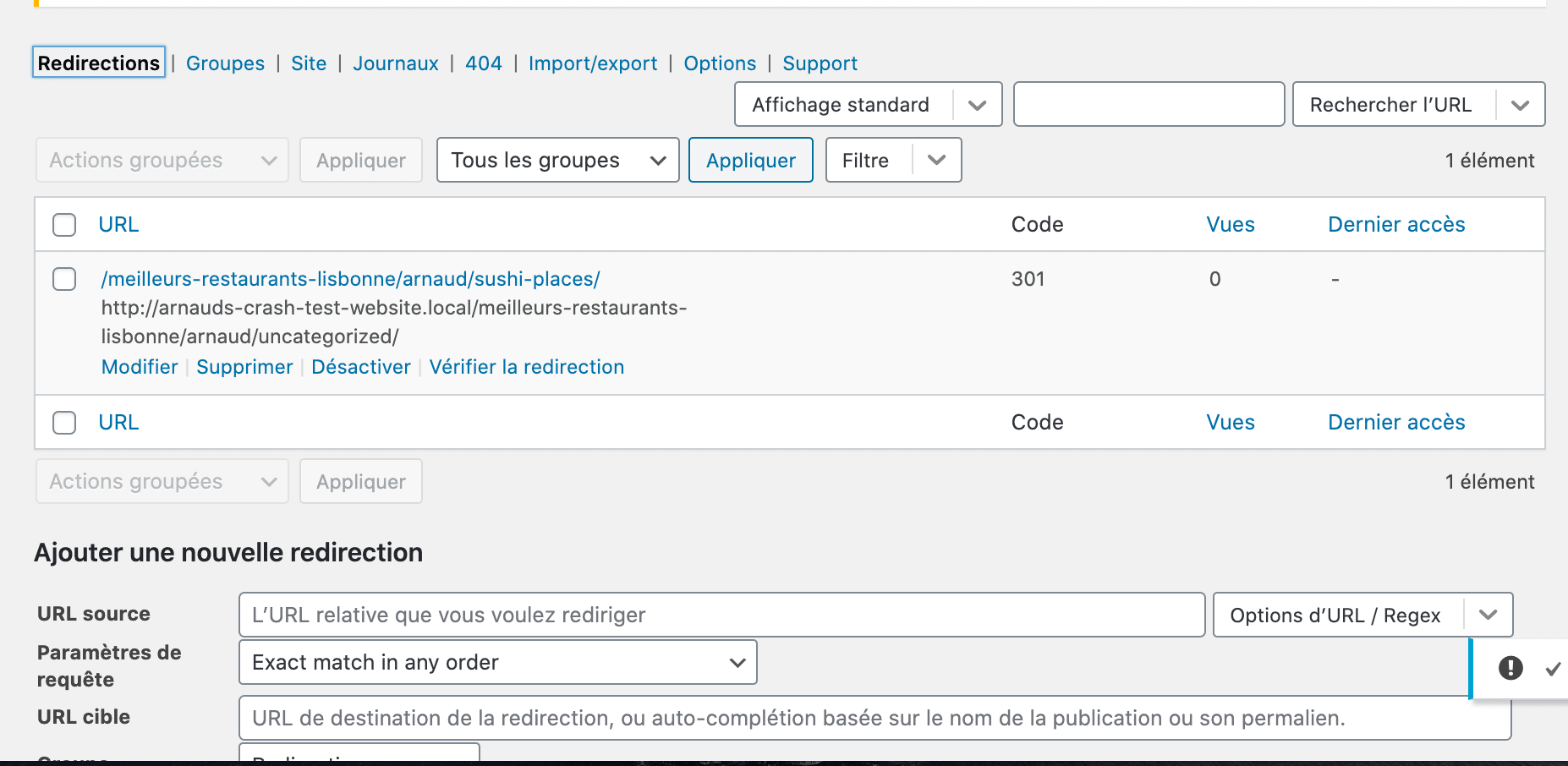
Task: Click the blue Appliquer button beside group filter
Action: (x=750, y=160)
